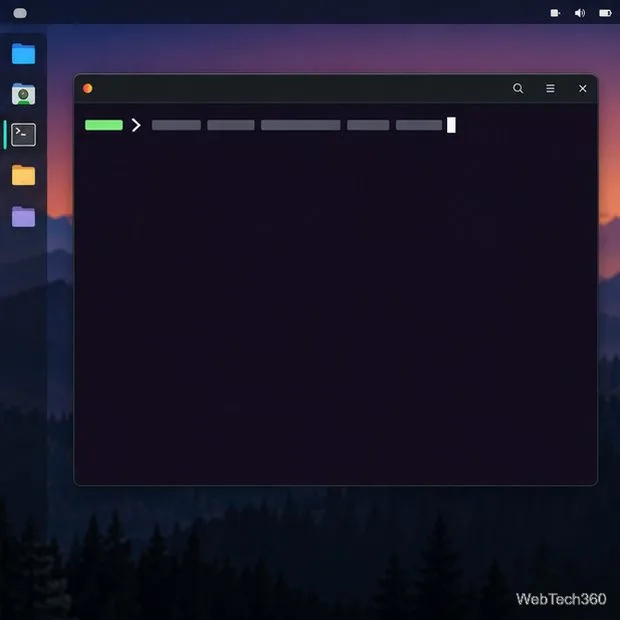The width and height of the screenshot is (620, 620).
Task: Close the terminal window
Action: click(582, 89)
